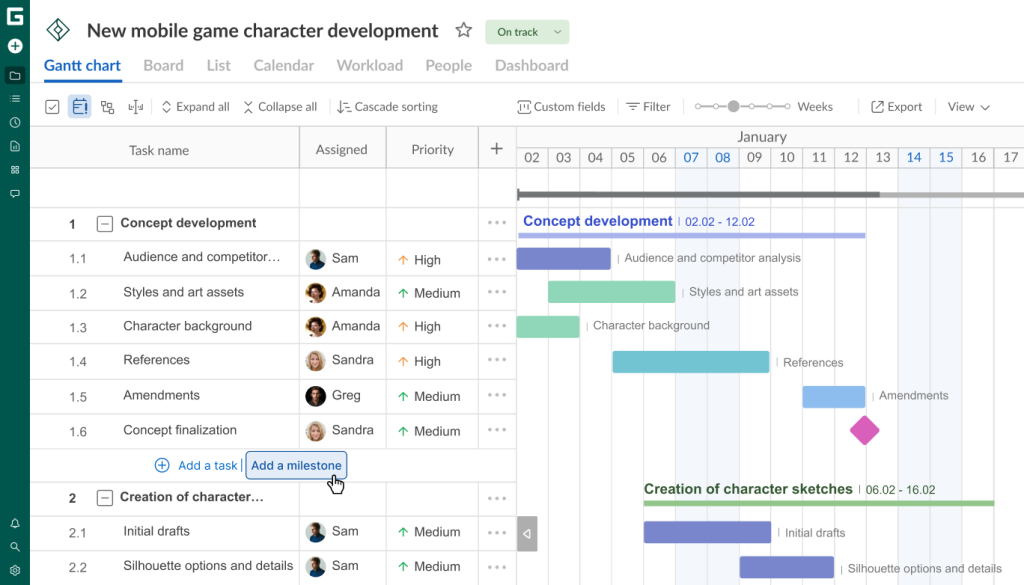Image resolution: width=1024 pixels, height=585 pixels.
Task: Collapse the Creation of character group
Action: 105,498
